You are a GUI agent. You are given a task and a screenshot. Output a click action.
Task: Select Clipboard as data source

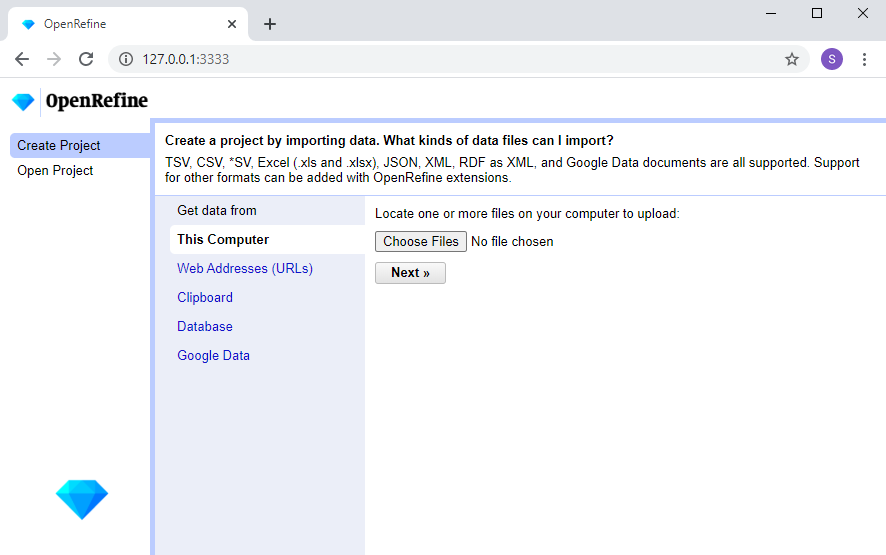205,297
